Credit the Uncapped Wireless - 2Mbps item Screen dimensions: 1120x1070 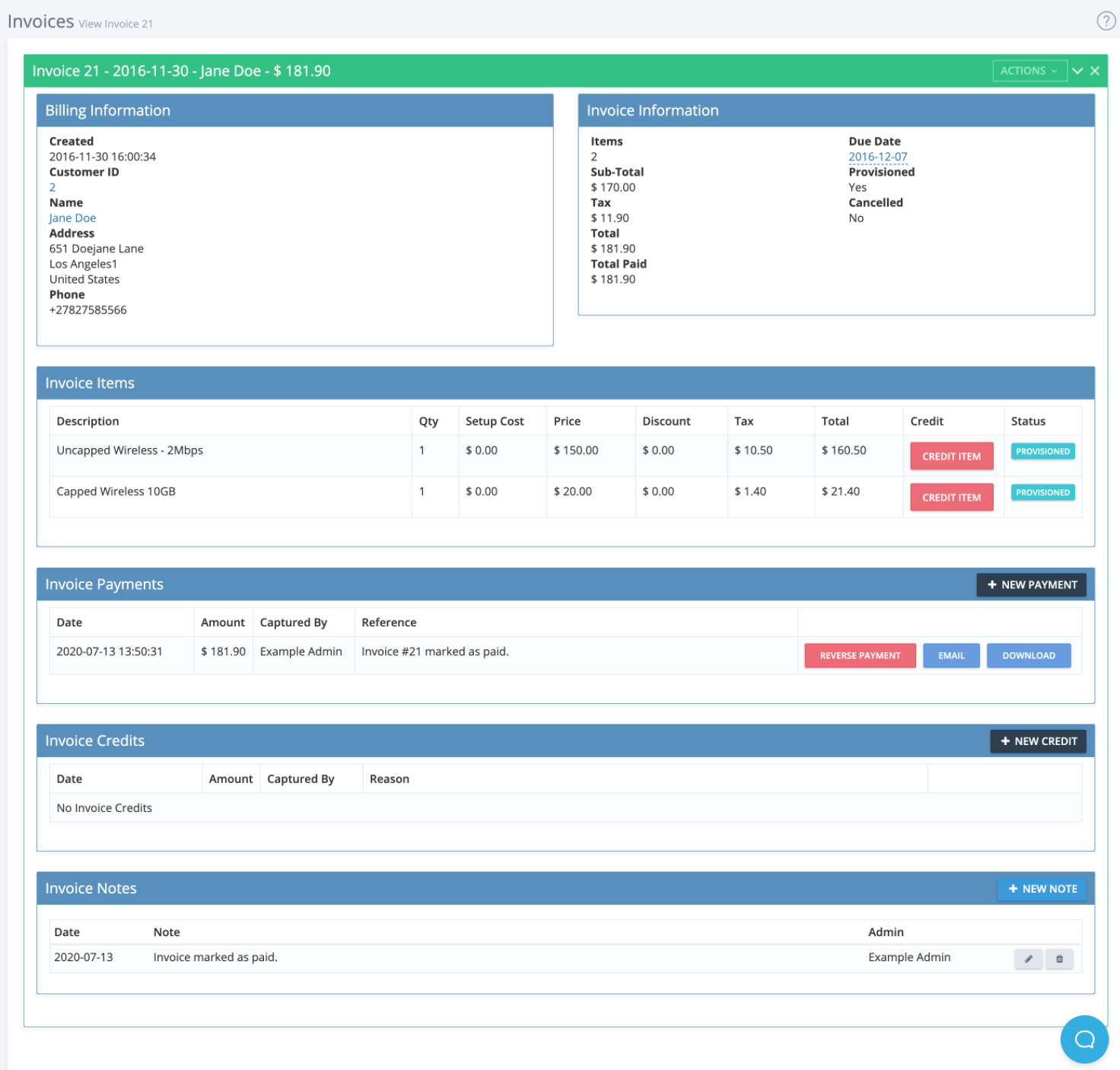pos(952,456)
